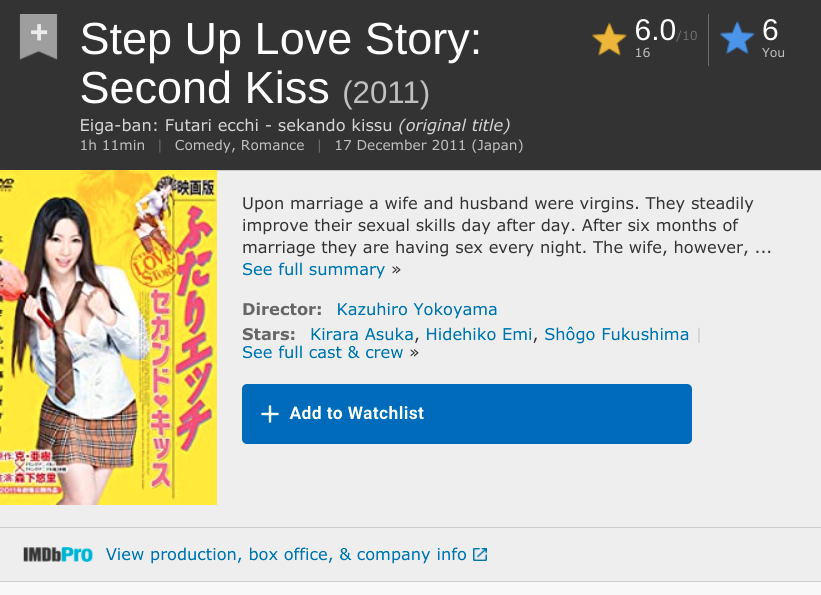Open the 17 December 2011 release date
This screenshot has width=821, height=595.
tap(428, 145)
